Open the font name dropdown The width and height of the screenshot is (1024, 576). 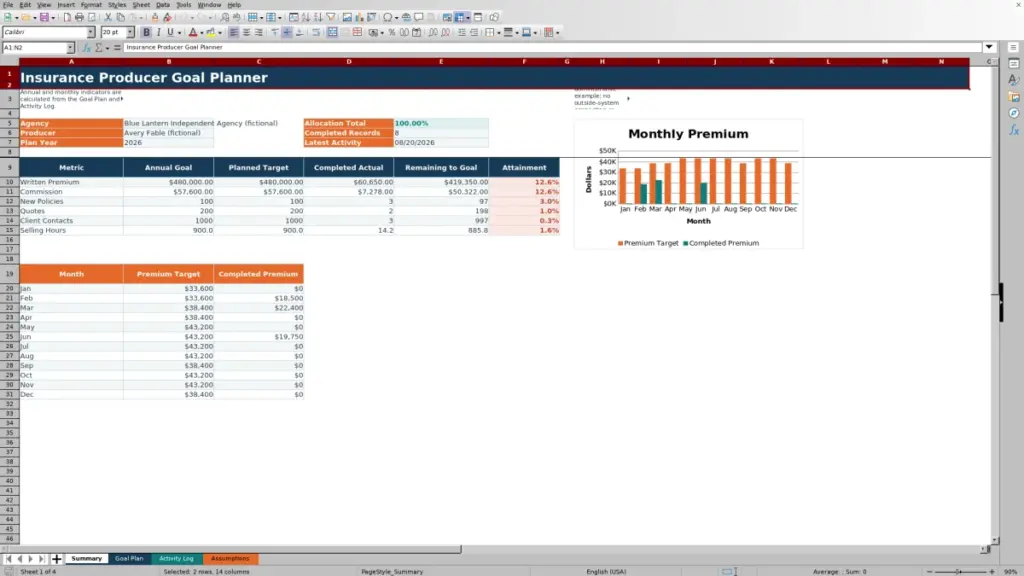(91, 33)
